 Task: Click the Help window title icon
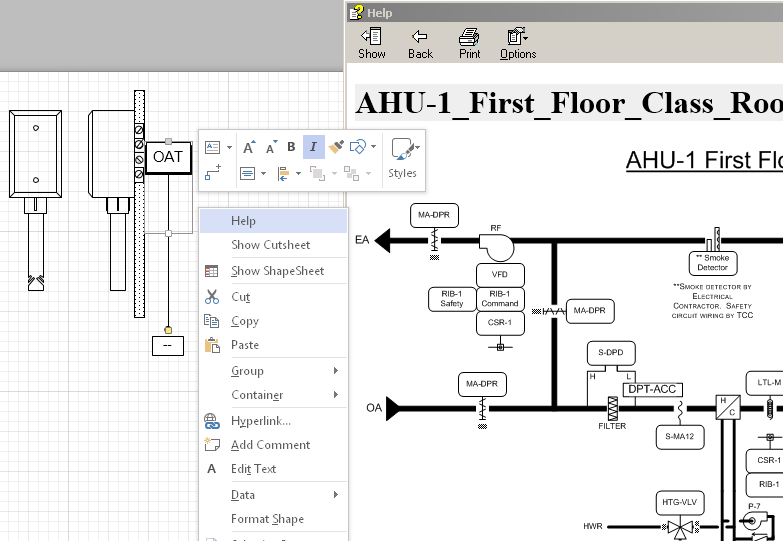click(x=357, y=12)
